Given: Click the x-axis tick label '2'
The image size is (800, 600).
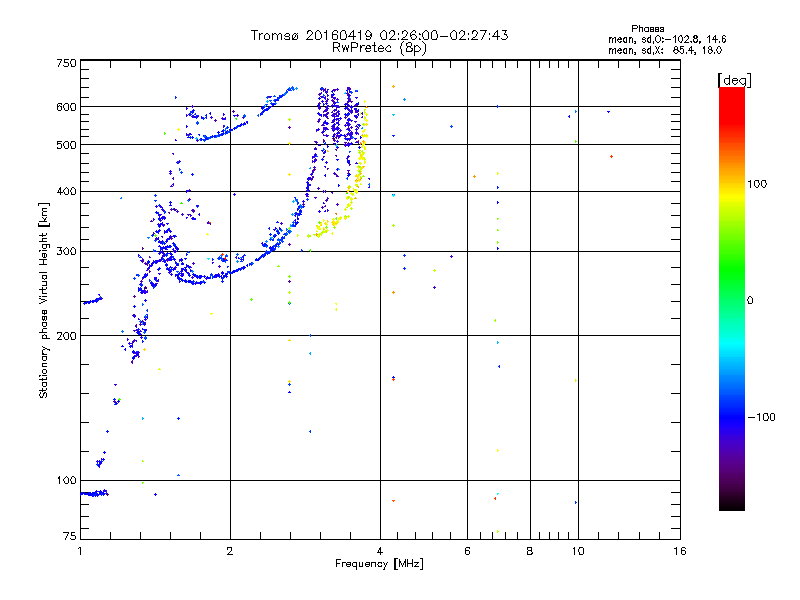Looking at the screenshot, I should click(230, 551).
